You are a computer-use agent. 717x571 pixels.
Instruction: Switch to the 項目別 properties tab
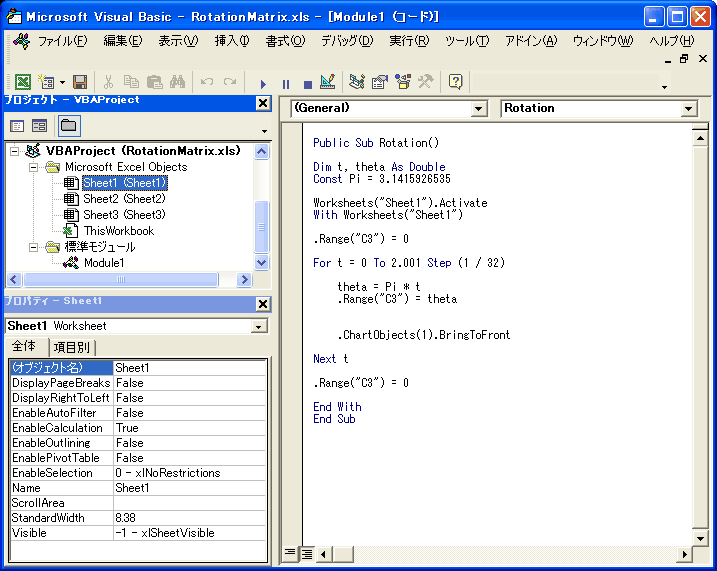tap(72, 348)
